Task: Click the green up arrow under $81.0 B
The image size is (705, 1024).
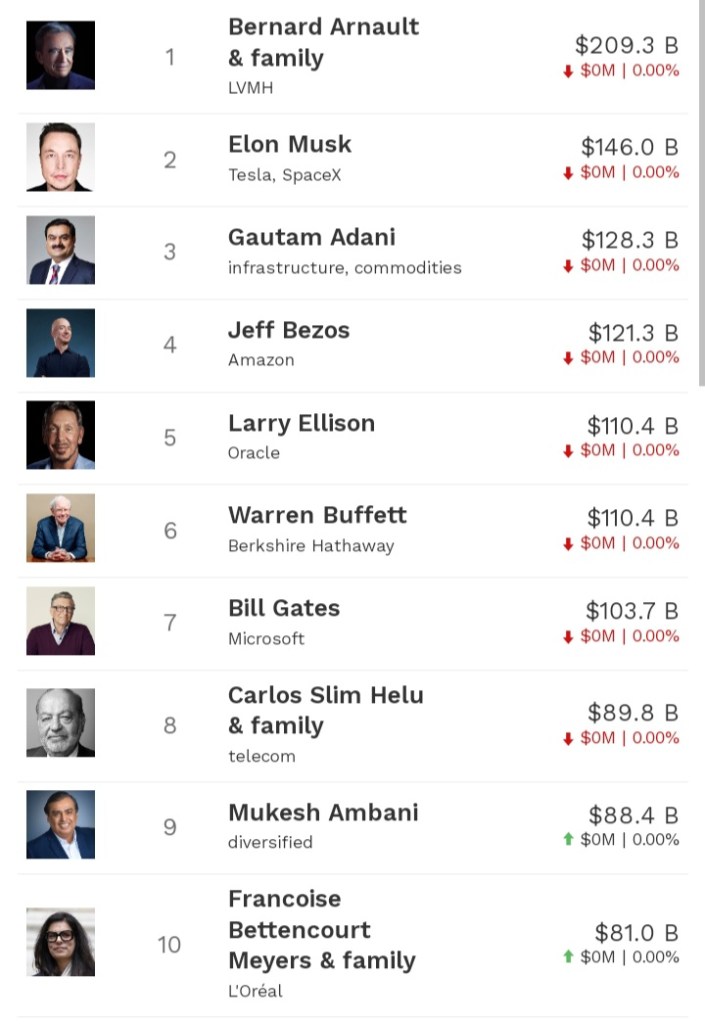Action: coord(568,957)
